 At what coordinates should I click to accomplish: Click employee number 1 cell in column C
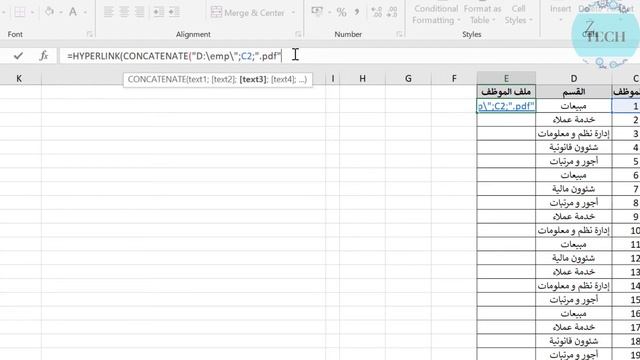(626, 106)
